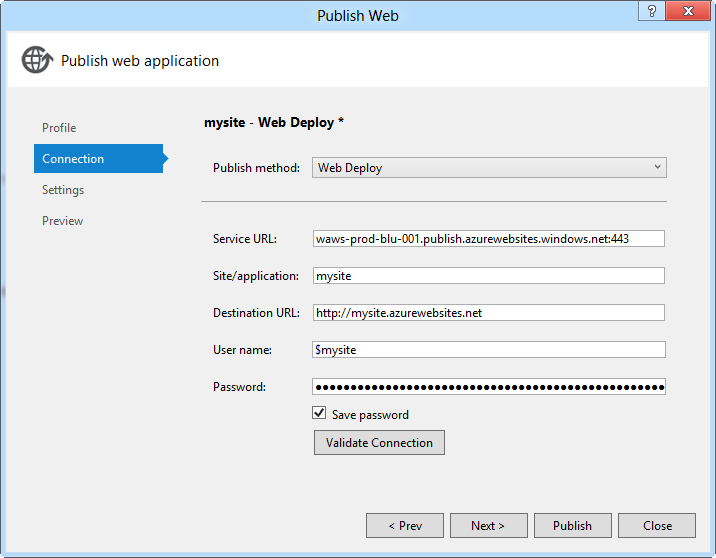Dismiss the dialog via the Close button
The height and width of the screenshot is (558, 716).
(657, 526)
